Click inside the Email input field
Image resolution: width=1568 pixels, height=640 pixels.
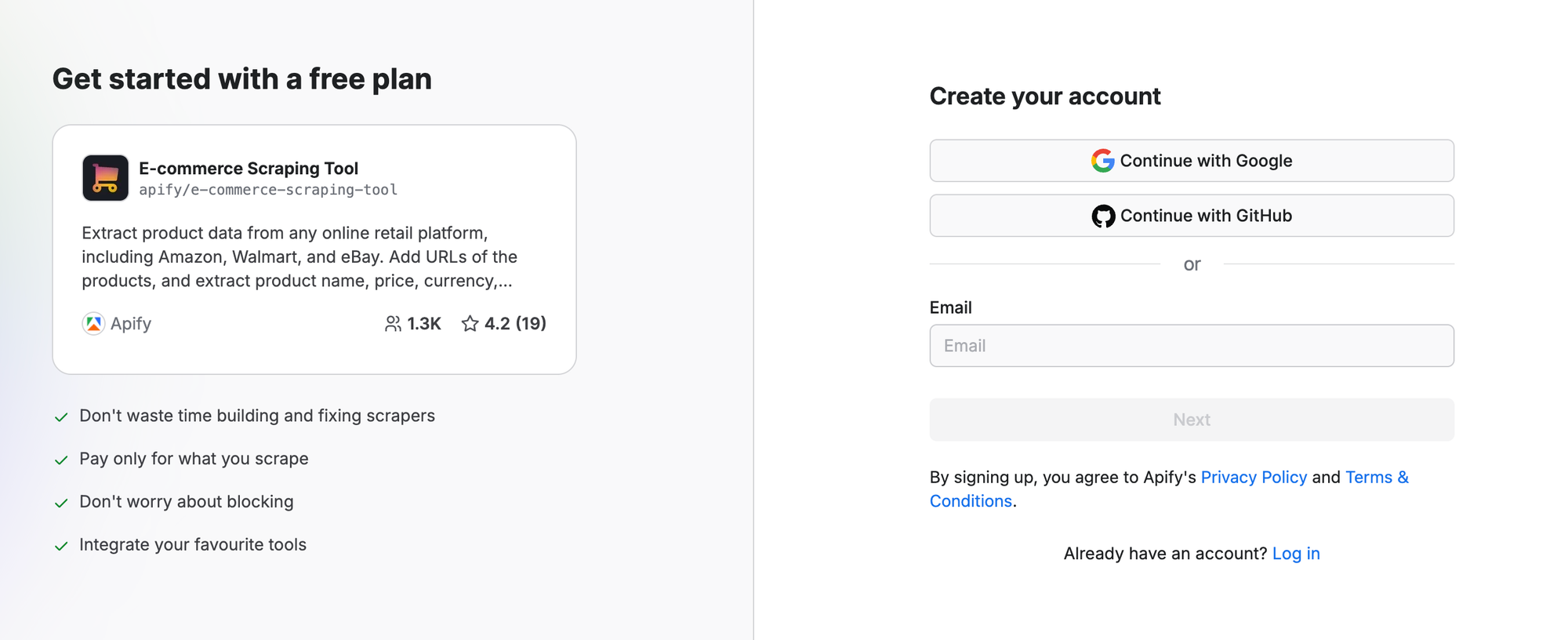pos(1191,345)
